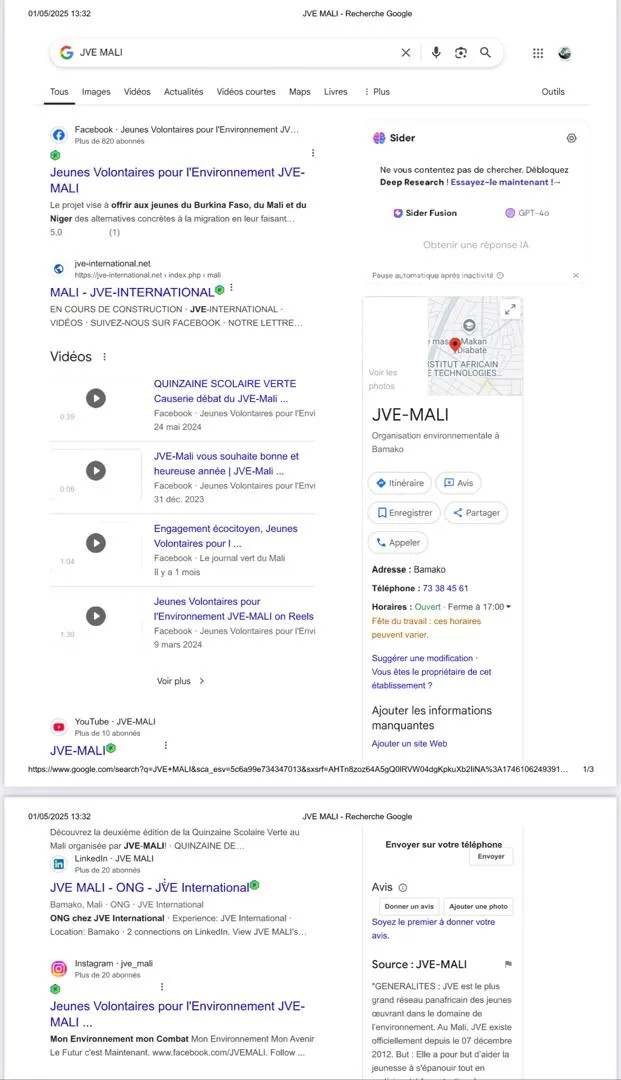Click the Facebook favicon of first result
The width and height of the screenshot is (621, 1080).
pos(59,134)
